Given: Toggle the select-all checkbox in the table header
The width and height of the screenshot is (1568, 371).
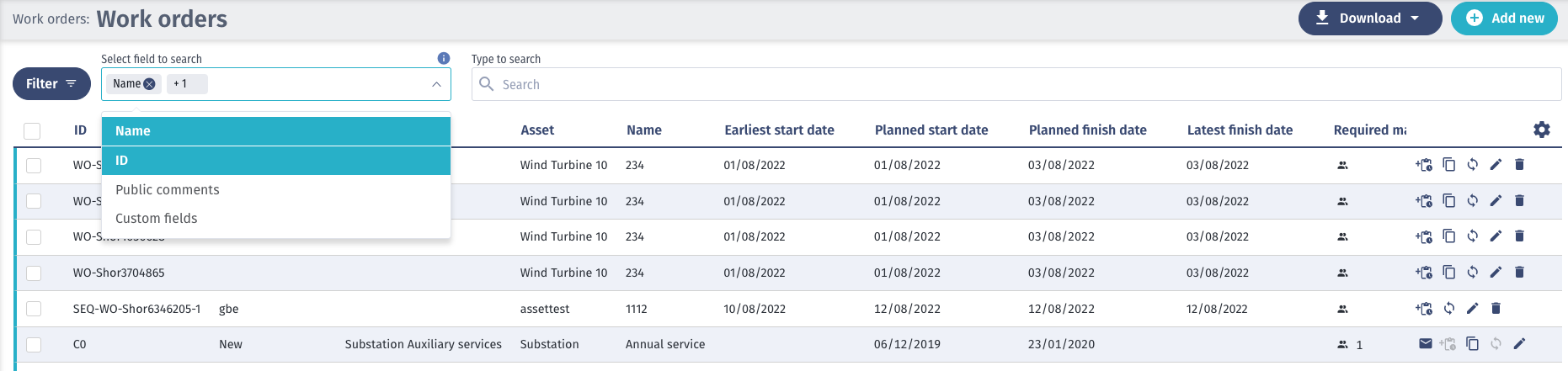Looking at the screenshot, I should click(x=32, y=130).
